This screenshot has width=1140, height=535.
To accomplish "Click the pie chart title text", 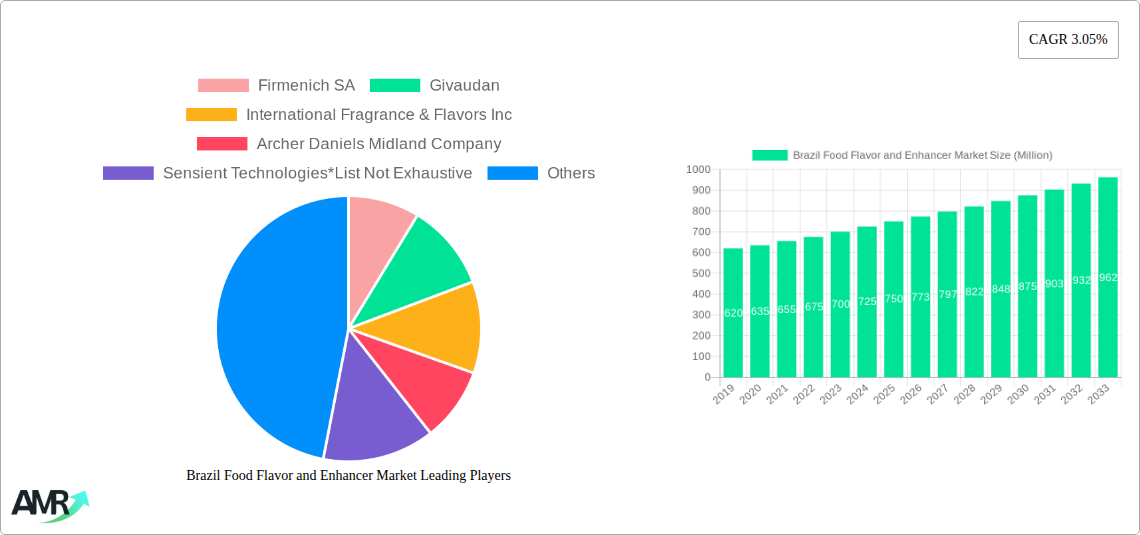I will [x=348, y=476].
